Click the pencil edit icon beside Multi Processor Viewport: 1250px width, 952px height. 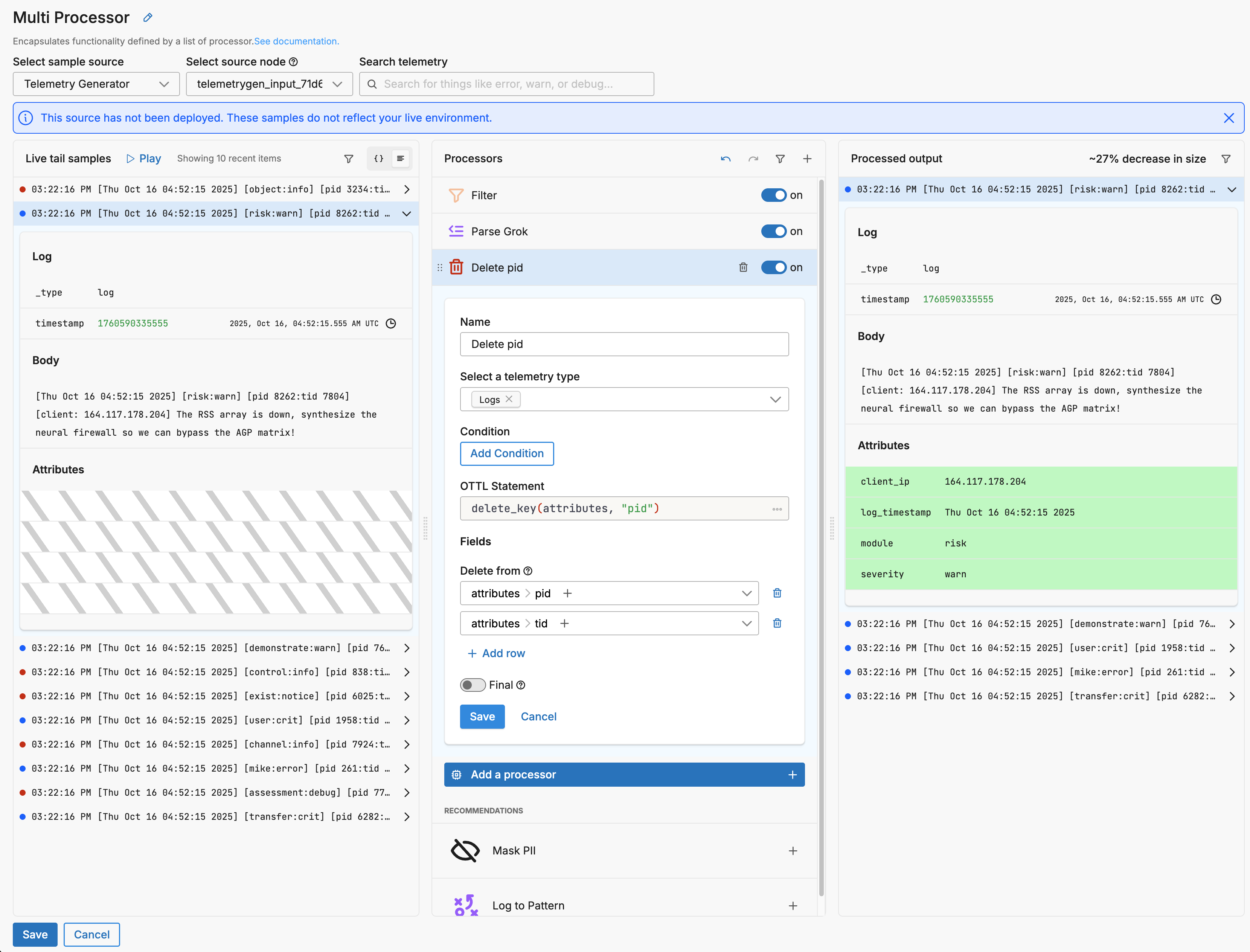pyautogui.click(x=147, y=18)
